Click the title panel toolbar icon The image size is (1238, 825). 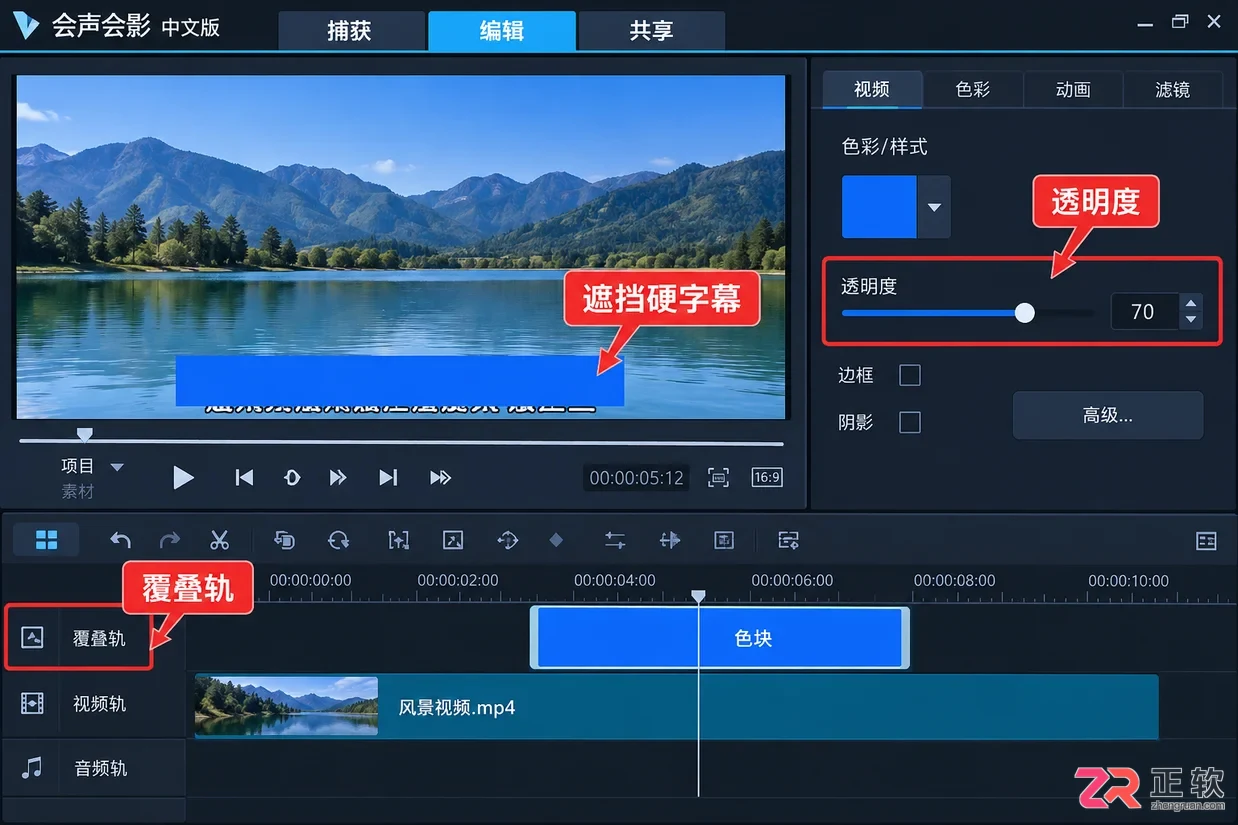click(x=724, y=540)
